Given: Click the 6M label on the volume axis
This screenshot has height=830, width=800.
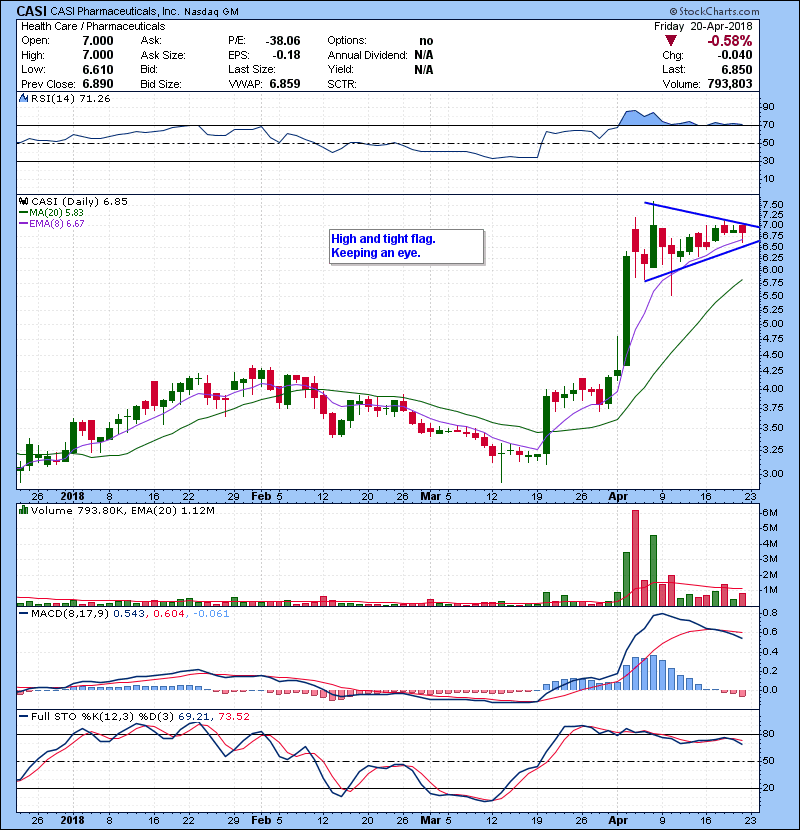Looking at the screenshot, I should point(770,512).
